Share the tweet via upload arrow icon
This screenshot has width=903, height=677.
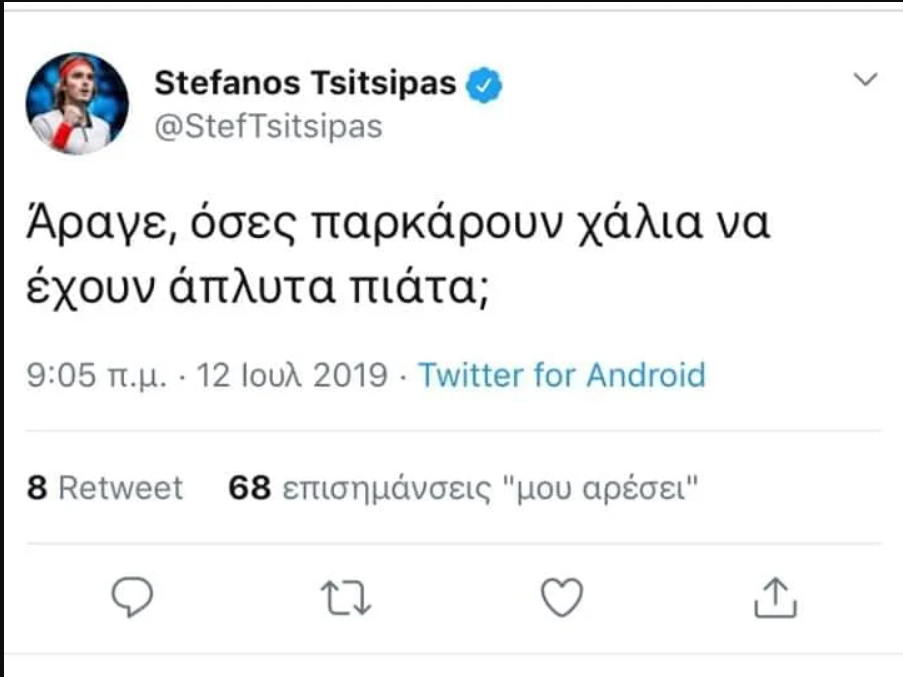coord(773,597)
